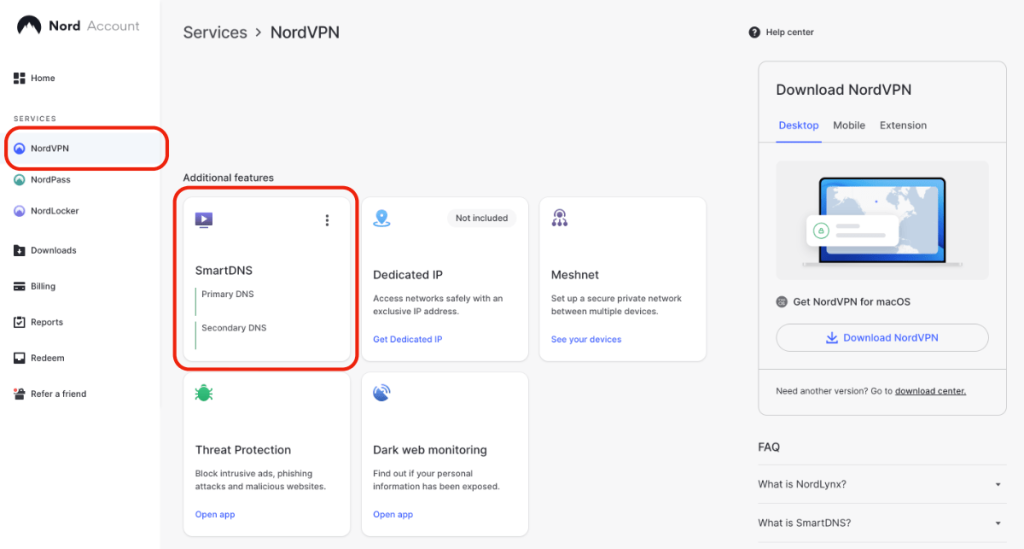Click the Download NordVPN button

coord(882,337)
